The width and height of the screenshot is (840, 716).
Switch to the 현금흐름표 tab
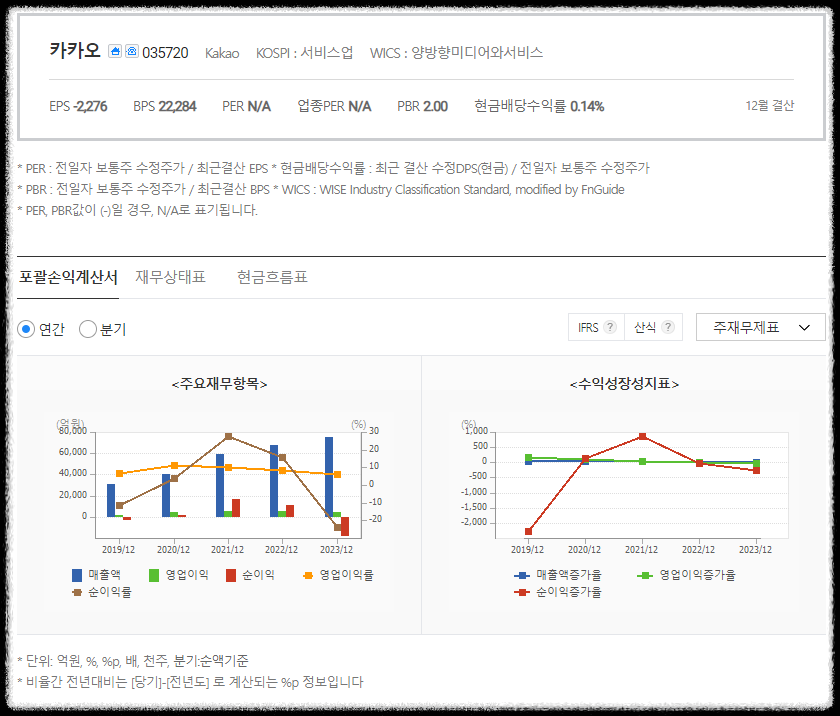pyautogui.click(x=272, y=277)
